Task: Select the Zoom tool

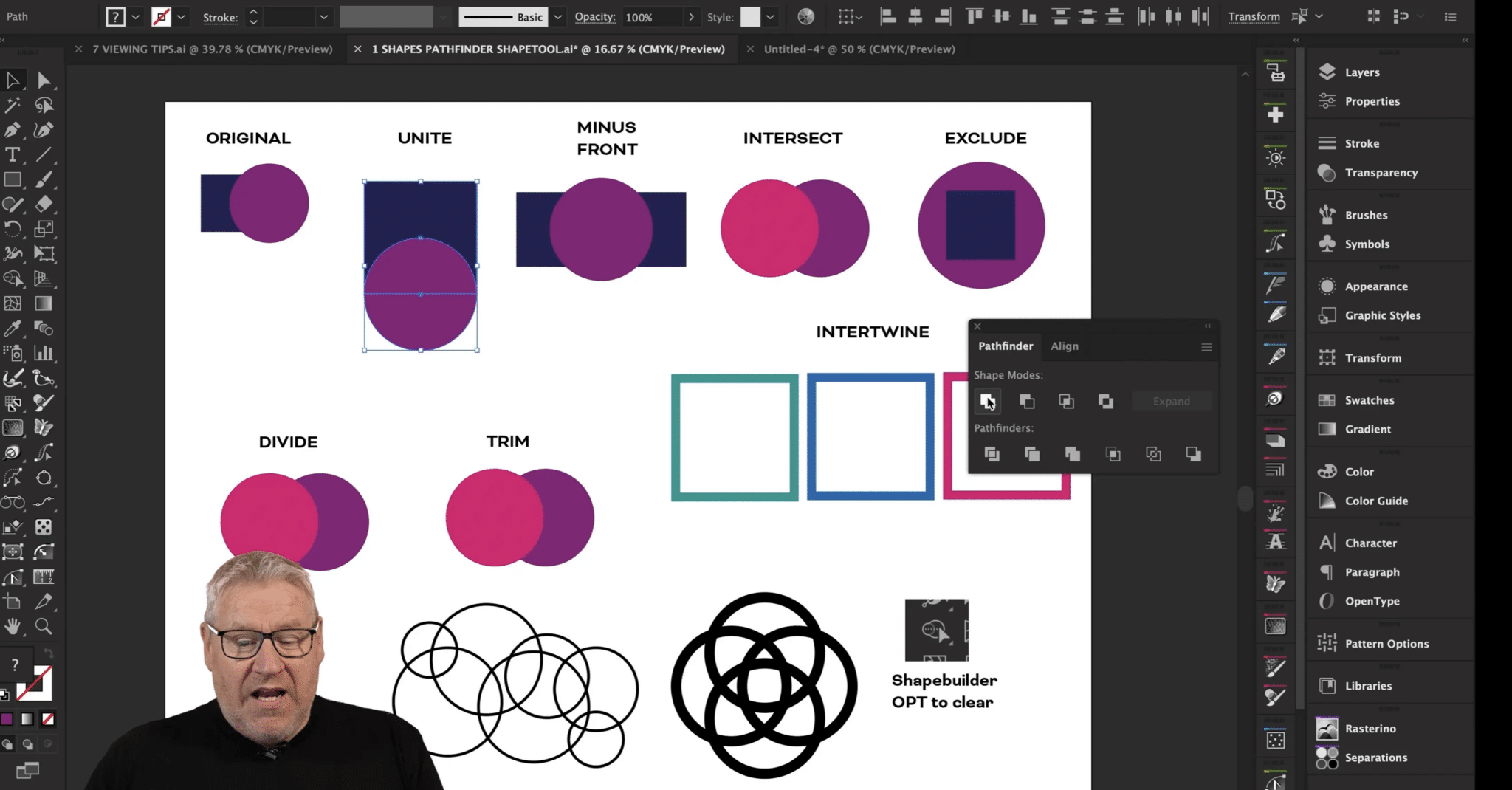Action: click(44, 626)
